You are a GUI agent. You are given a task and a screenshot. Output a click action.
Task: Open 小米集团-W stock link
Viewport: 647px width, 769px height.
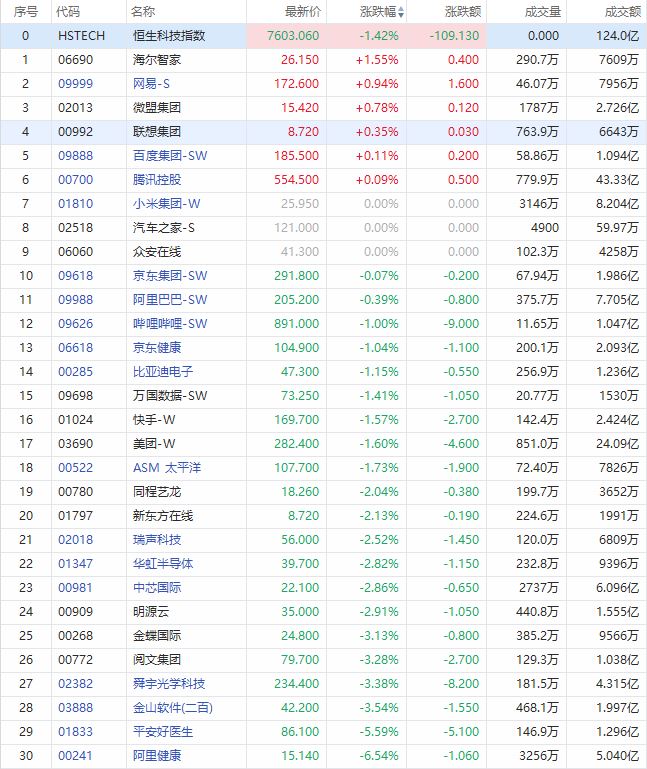(x=166, y=204)
